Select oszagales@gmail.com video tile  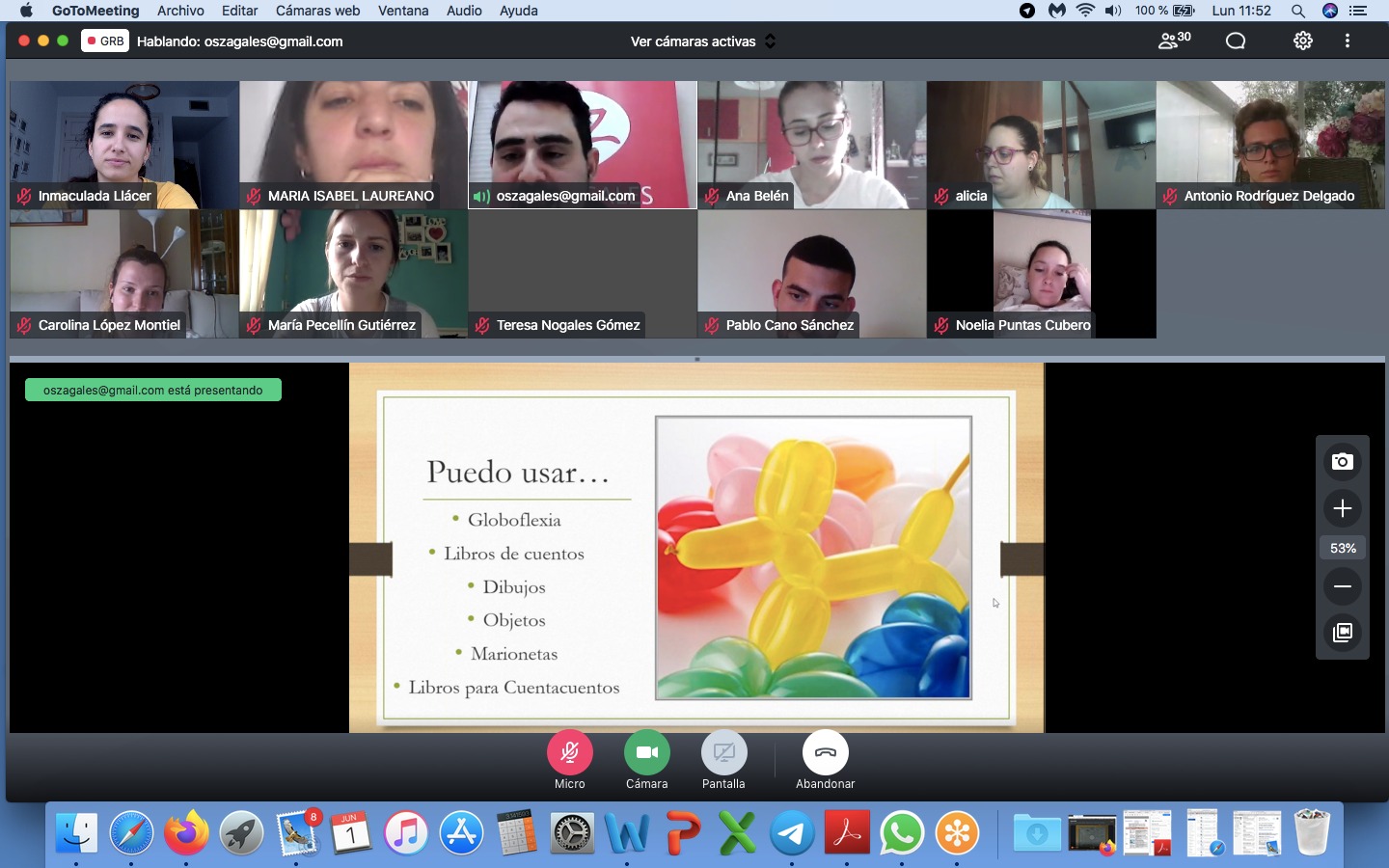pyautogui.click(x=583, y=145)
